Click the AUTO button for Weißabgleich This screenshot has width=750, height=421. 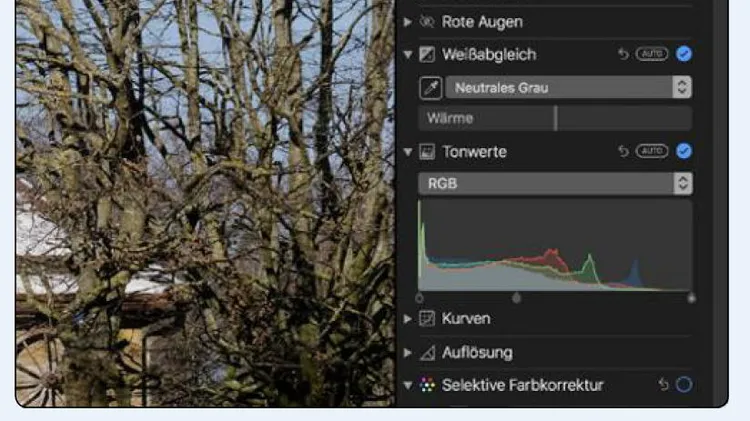click(x=652, y=54)
